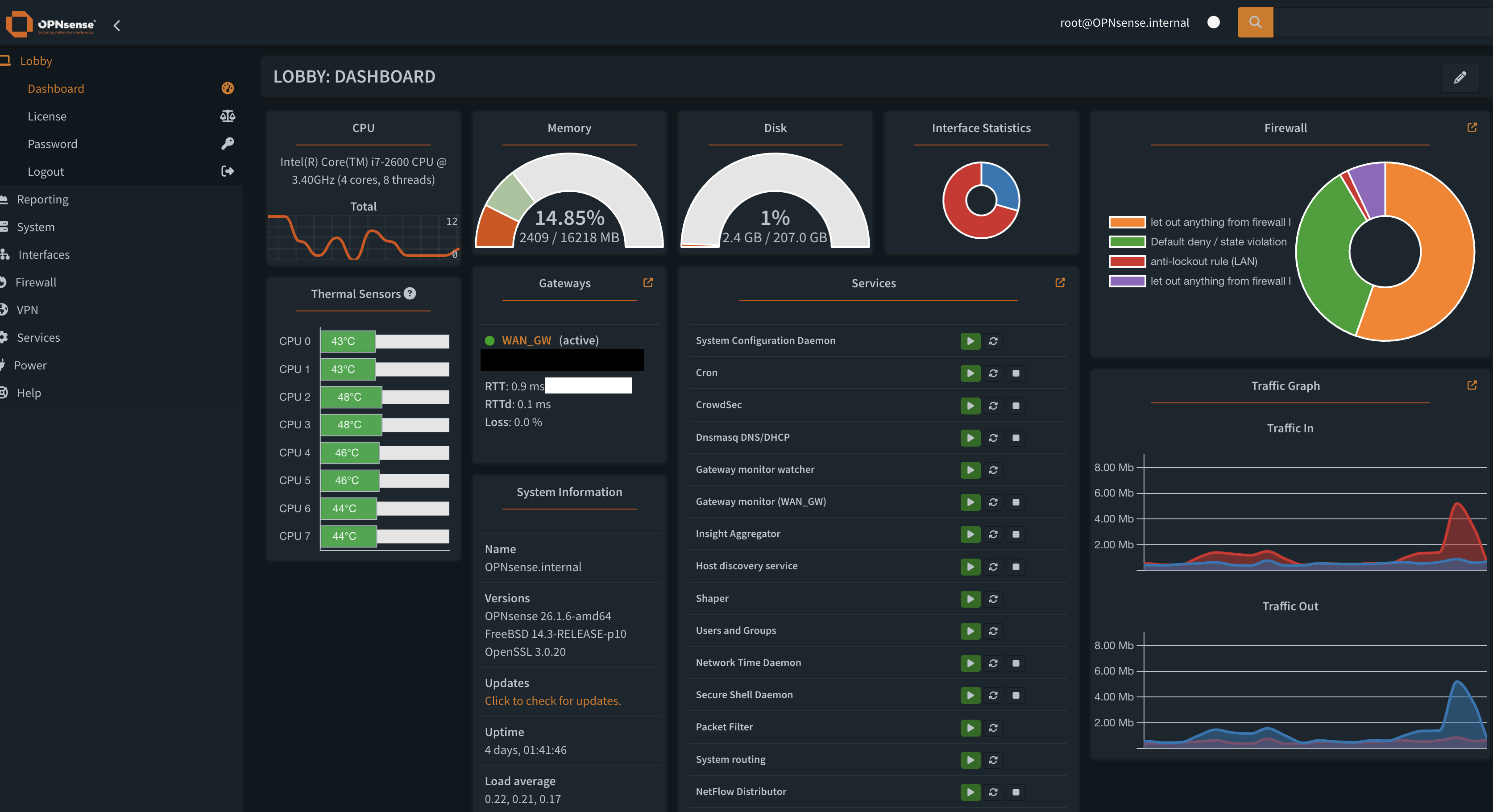This screenshot has width=1493, height=812.
Task: Open Traffic Graph widget external link icon
Action: pyautogui.click(x=1472, y=385)
